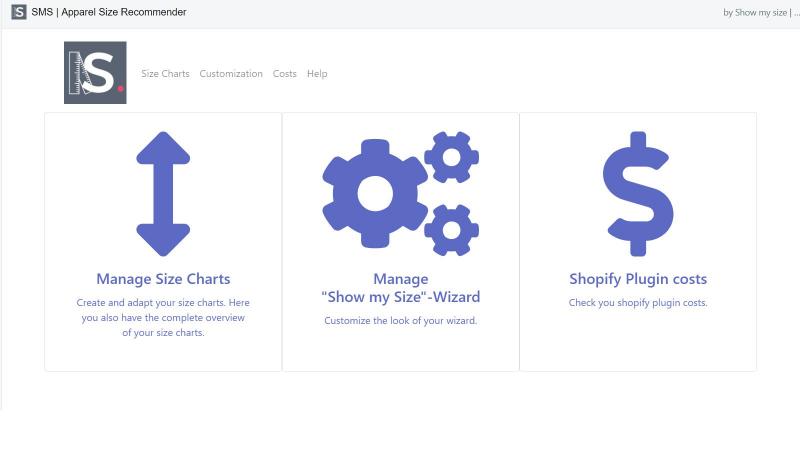Select the Manage "Show my Size"-Wizard heading
Screen dimensions: 800x450
[x=401, y=288]
